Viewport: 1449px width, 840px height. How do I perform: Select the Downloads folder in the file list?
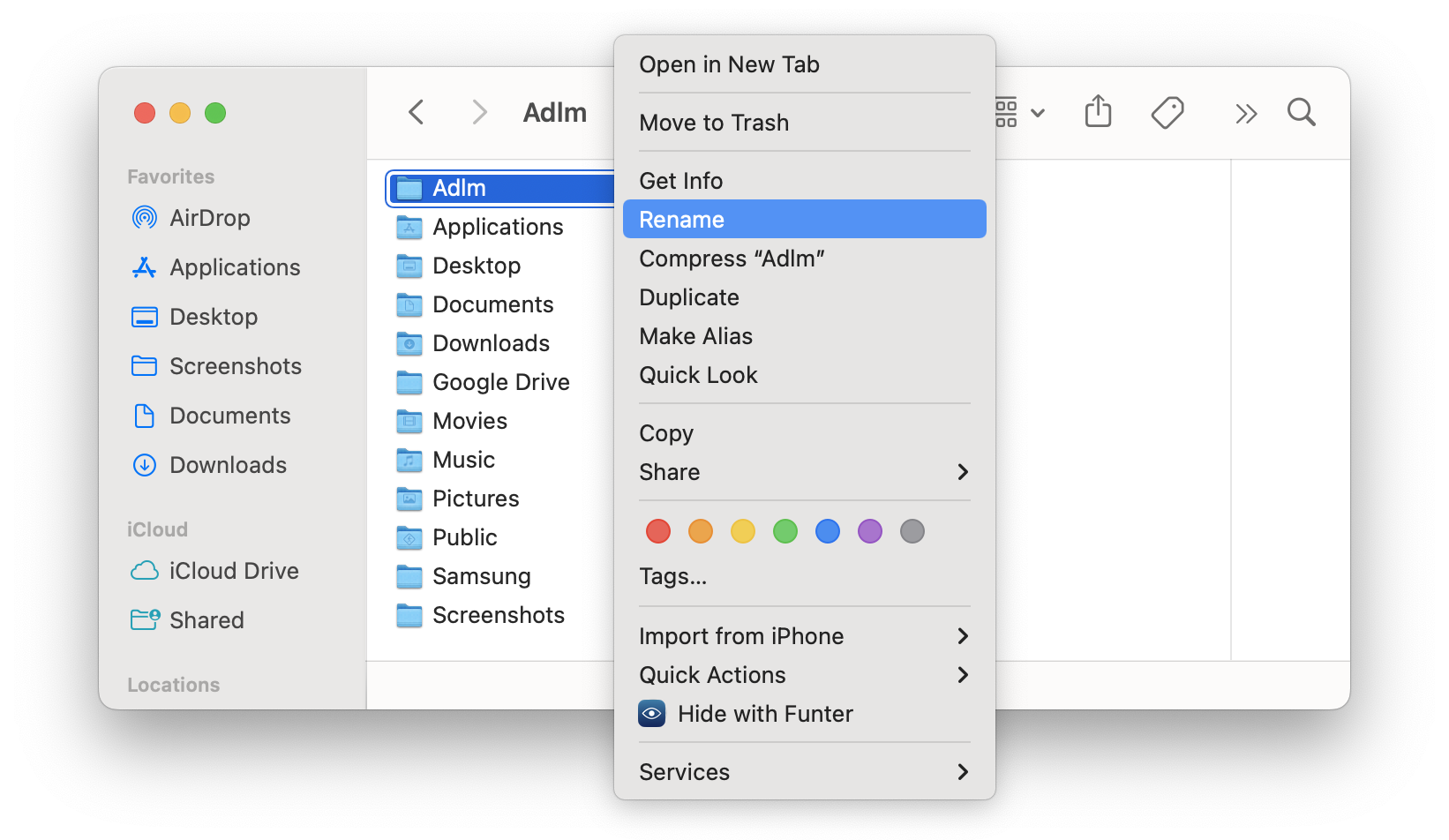491,342
